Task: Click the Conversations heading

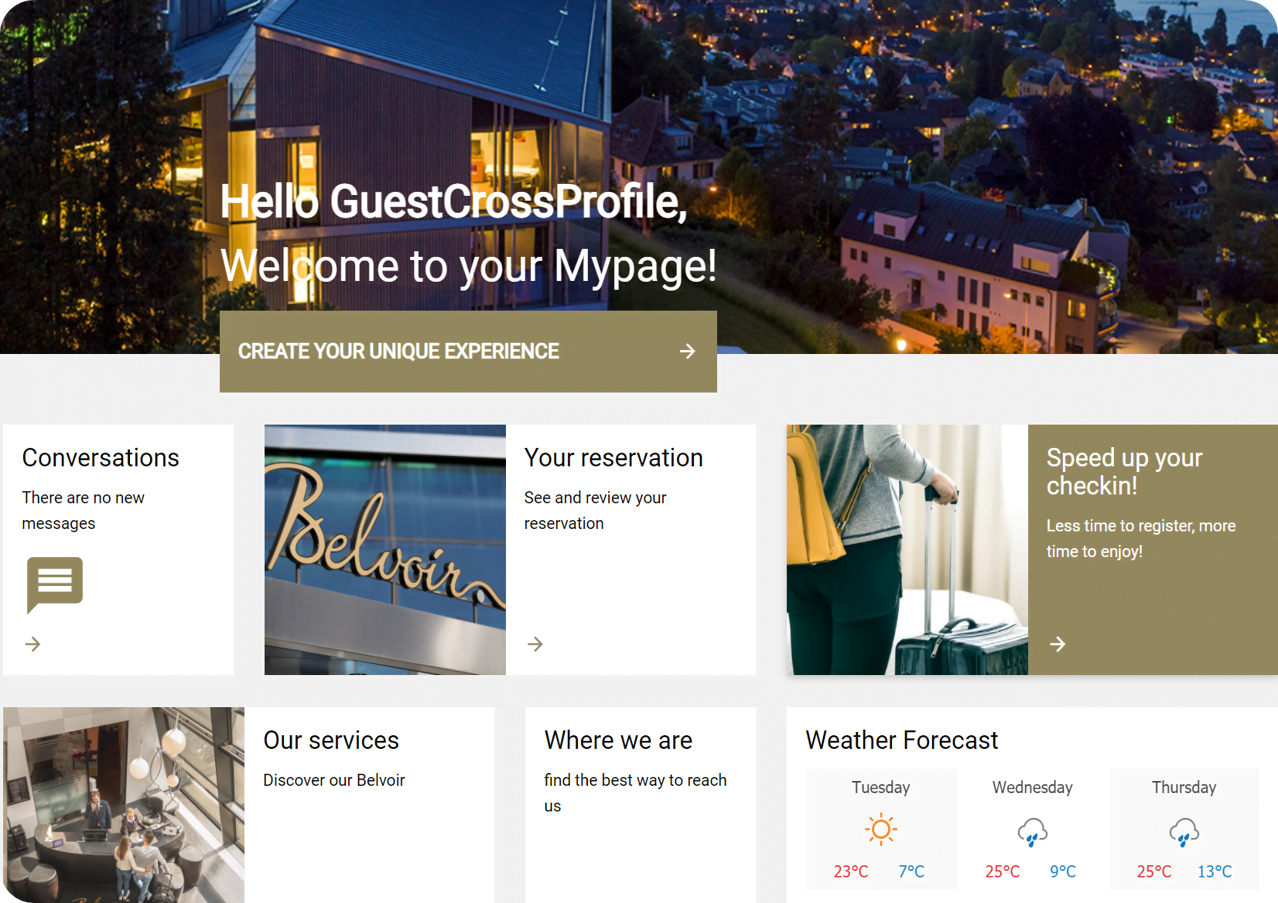Action: 100,457
